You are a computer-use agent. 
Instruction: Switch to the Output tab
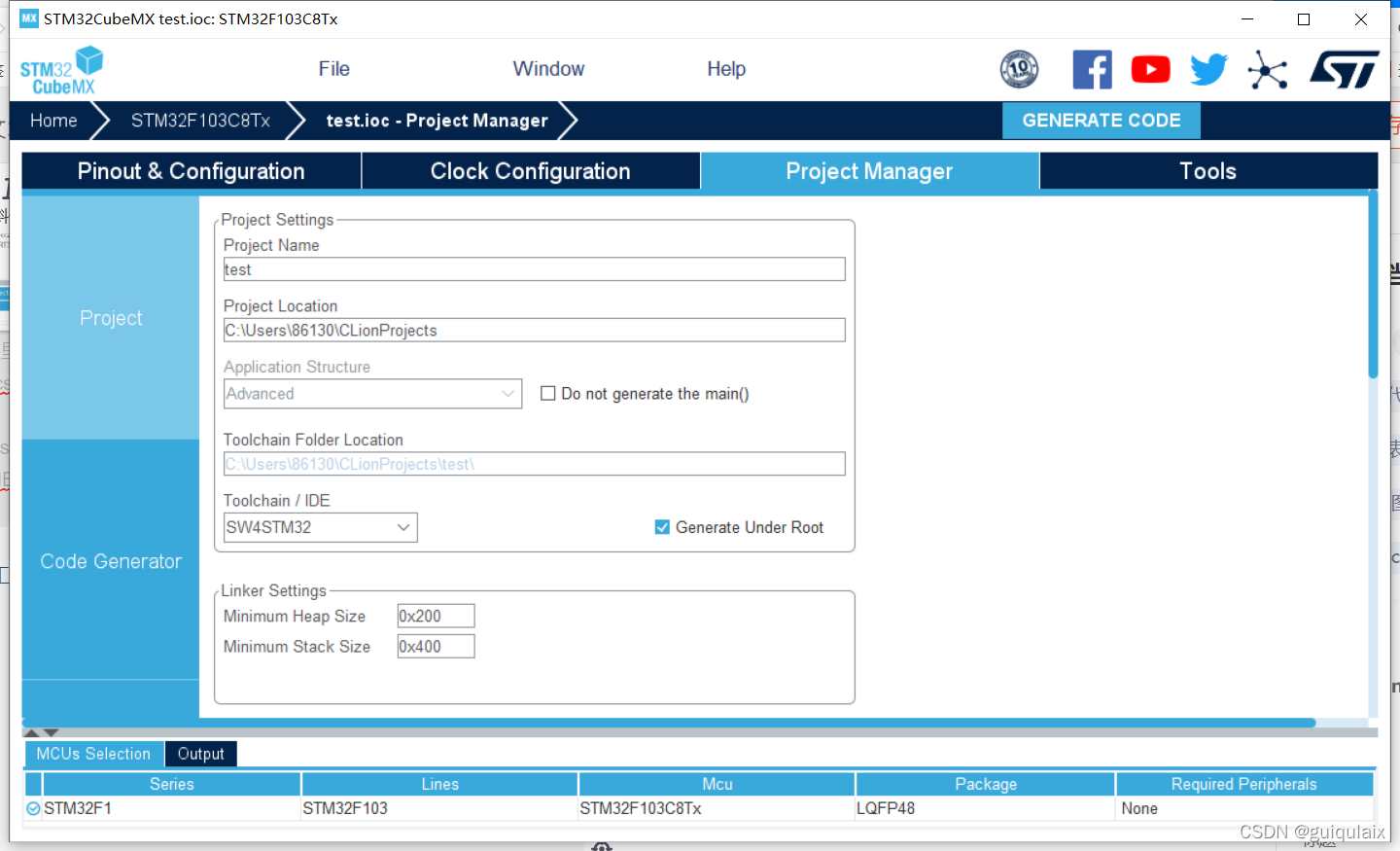pos(201,754)
